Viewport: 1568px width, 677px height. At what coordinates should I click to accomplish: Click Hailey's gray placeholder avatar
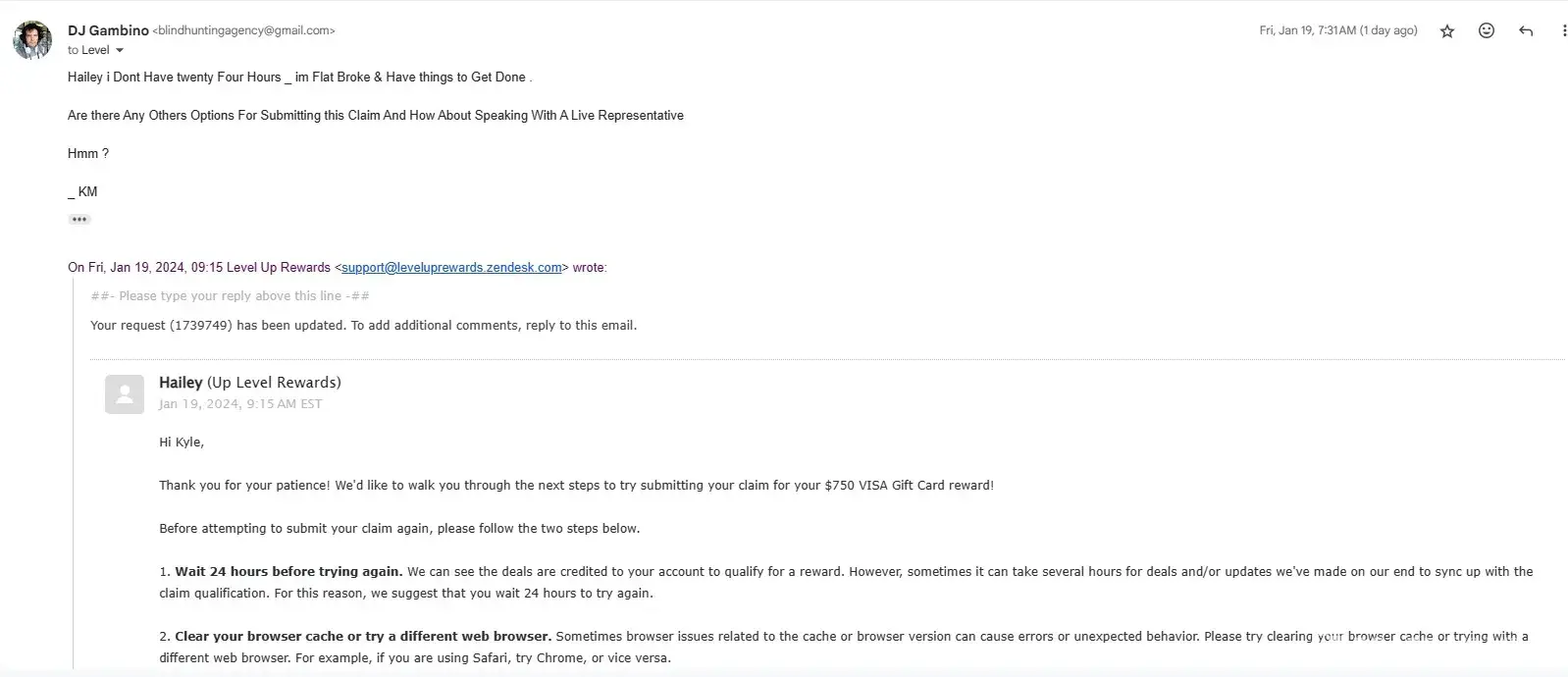pyautogui.click(x=125, y=394)
